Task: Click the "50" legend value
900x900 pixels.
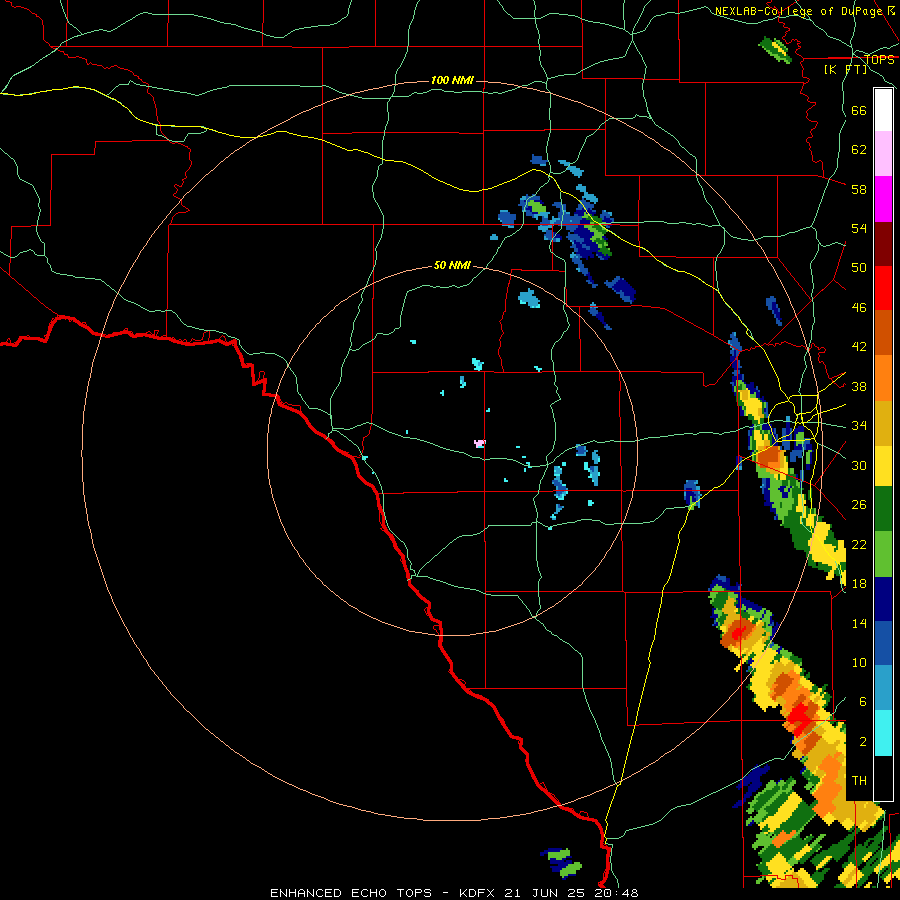Action: pos(859,268)
